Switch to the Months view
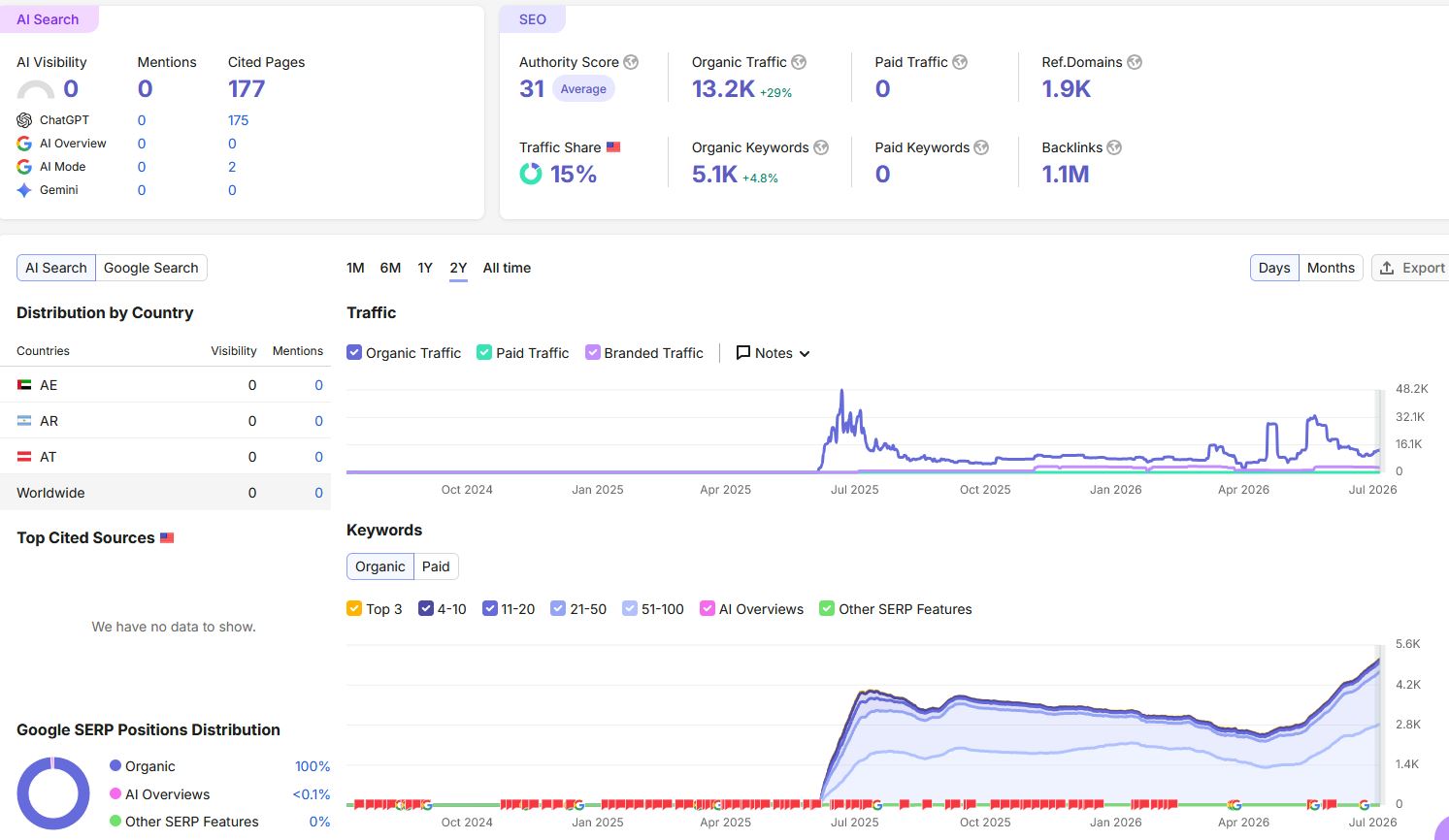 (1331, 268)
